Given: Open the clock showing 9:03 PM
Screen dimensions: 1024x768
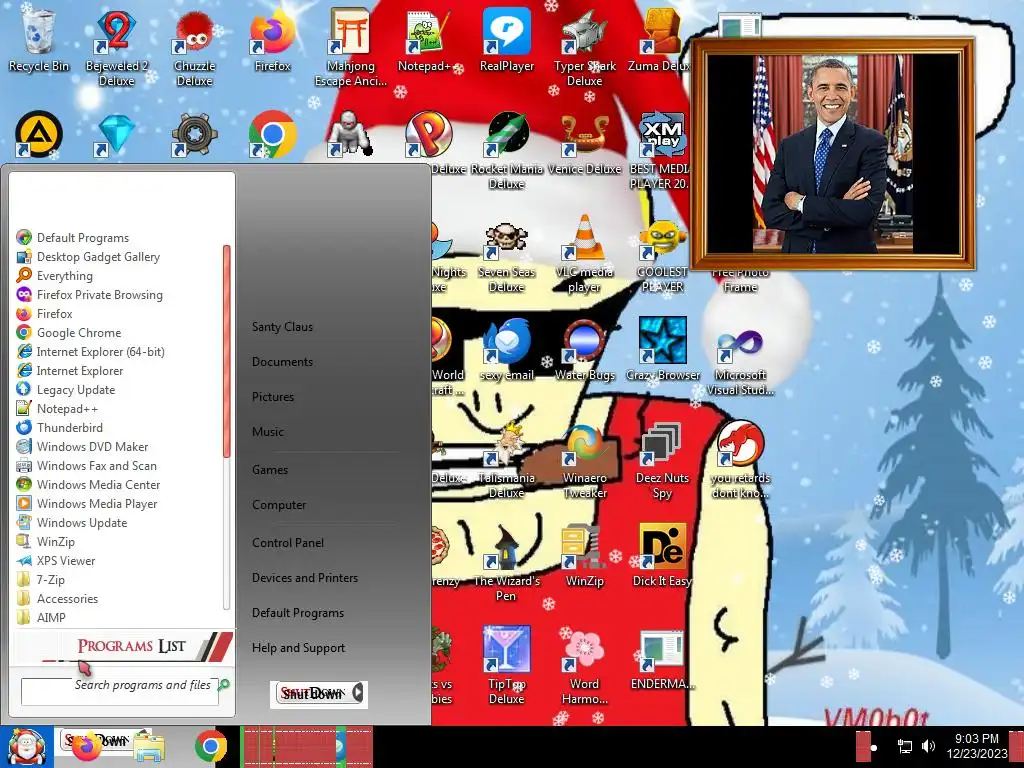Looking at the screenshot, I should pos(976,746).
